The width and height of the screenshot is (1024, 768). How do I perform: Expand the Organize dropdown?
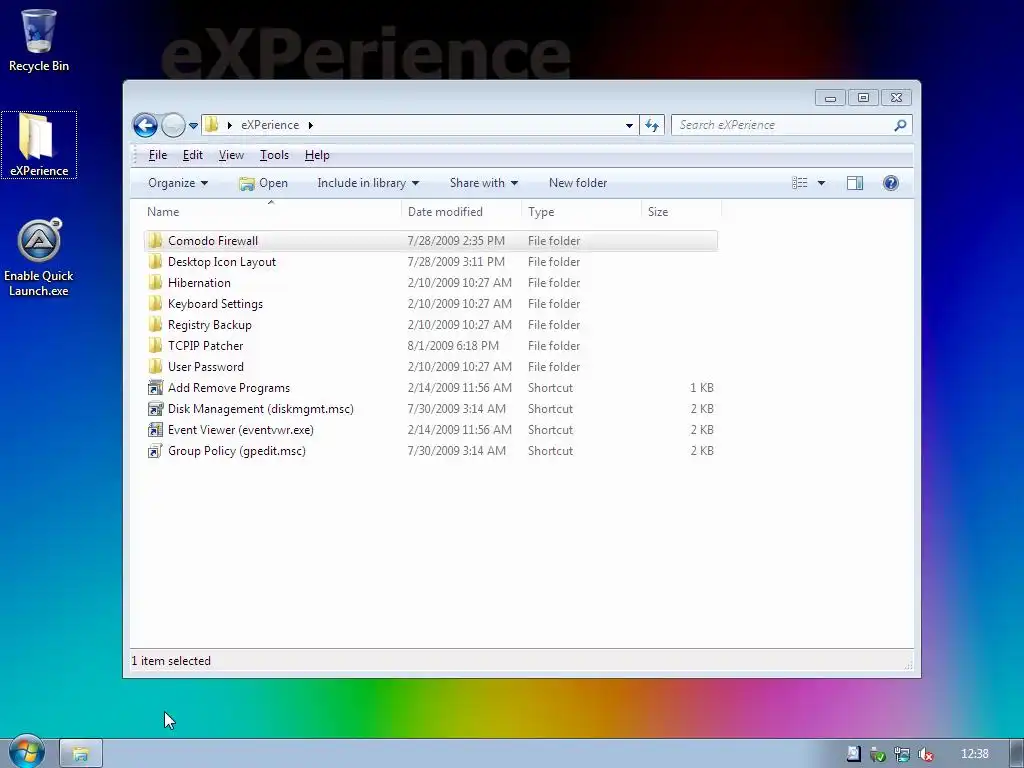[178, 183]
